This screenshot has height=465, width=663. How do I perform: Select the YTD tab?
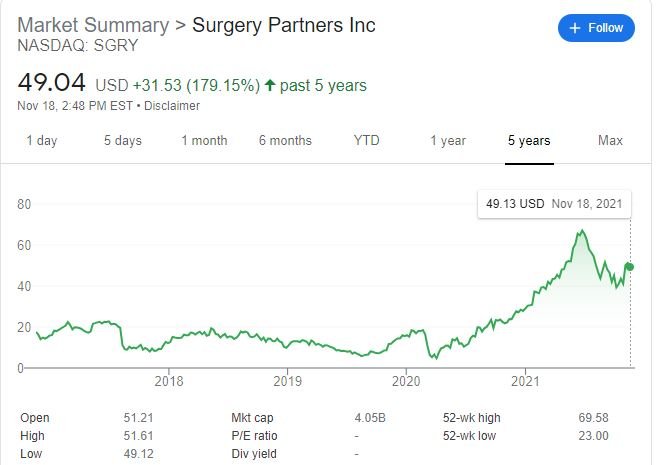(367, 140)
